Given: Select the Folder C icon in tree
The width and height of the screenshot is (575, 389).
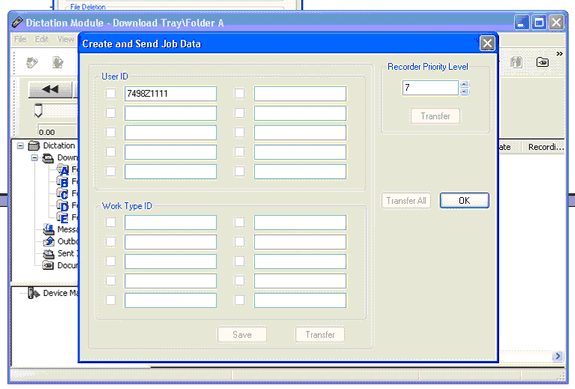Looking at the screenshot, I should coord(63,194).
